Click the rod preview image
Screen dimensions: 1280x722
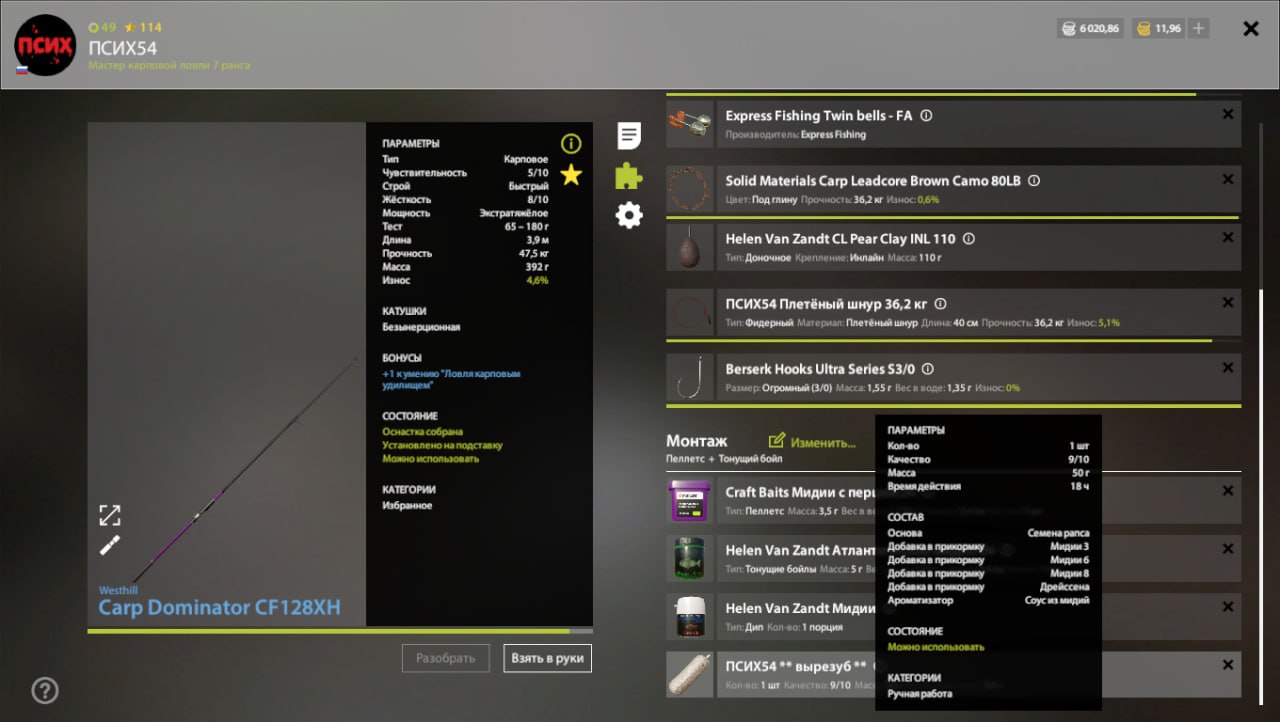pos(227,374)
